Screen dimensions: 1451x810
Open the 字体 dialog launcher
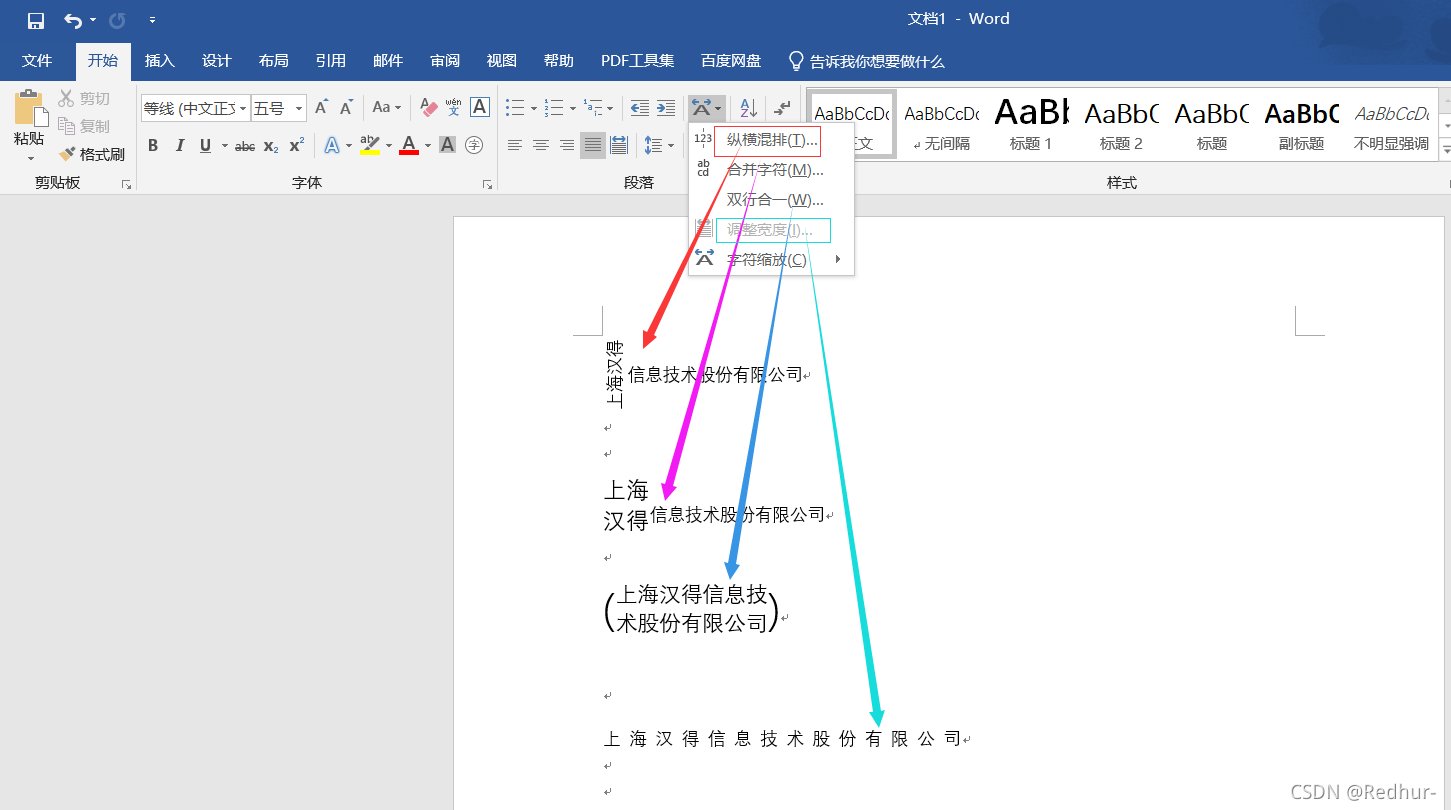[x=487, y=184]
